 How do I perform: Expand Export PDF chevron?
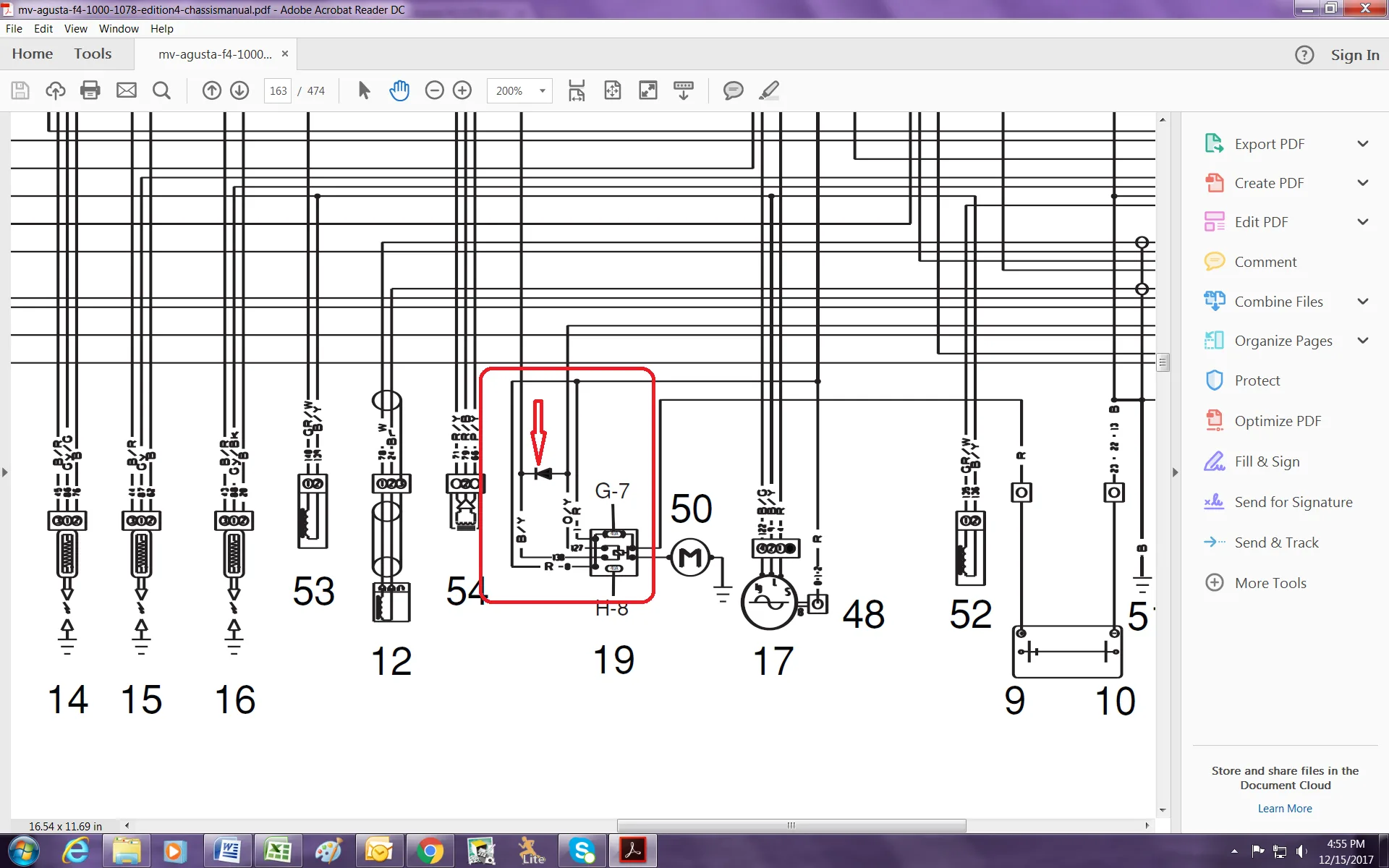click(1363, 144)
